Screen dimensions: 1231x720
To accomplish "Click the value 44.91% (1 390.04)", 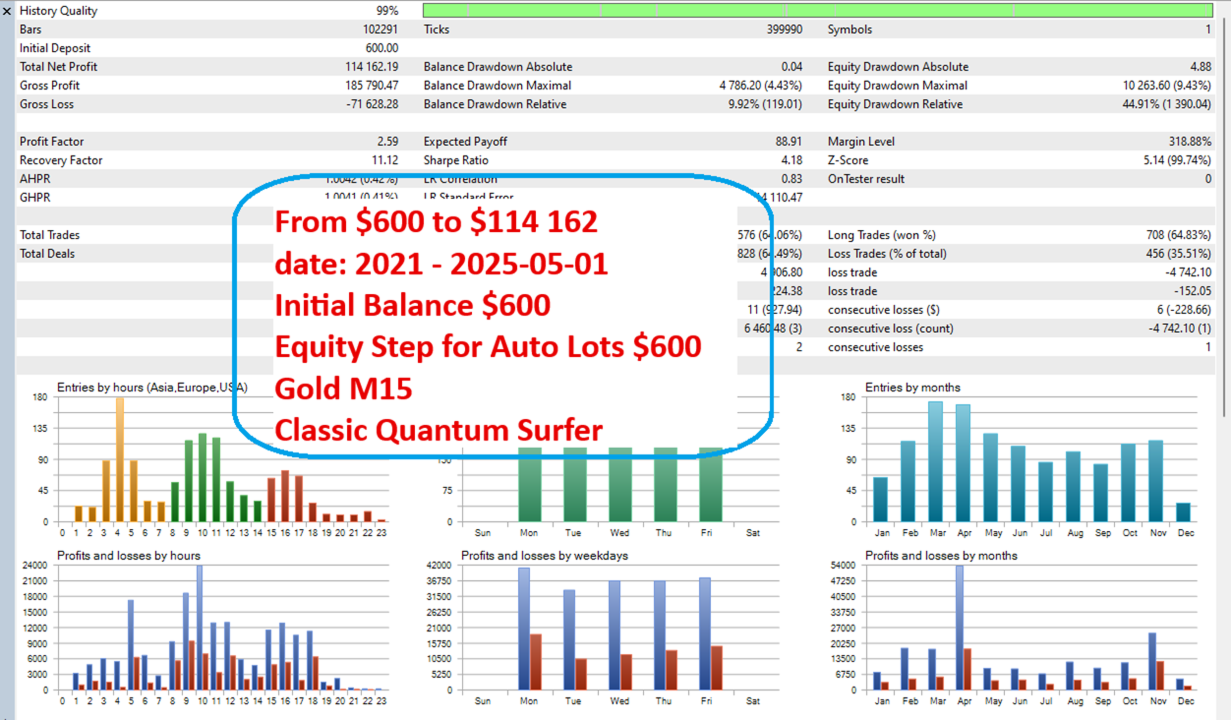I will coord(1166,104).
